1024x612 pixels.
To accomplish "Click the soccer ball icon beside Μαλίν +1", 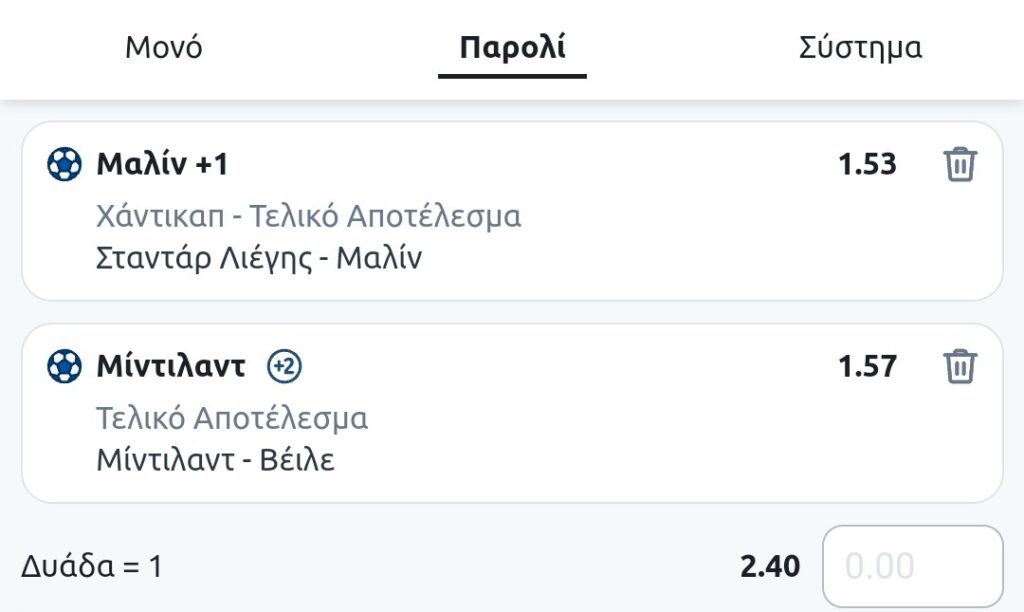I will [65, 164].
